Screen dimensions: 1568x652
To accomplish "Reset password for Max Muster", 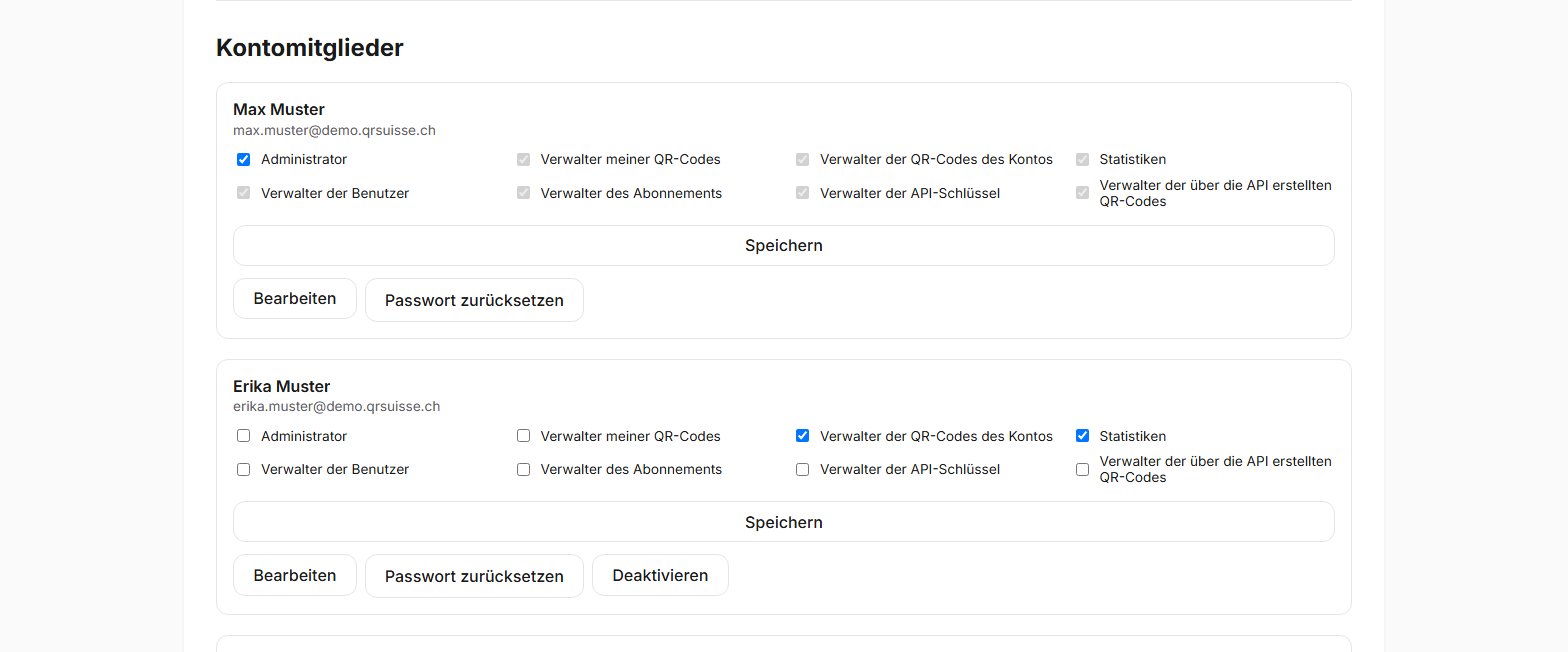I will 474,300.
